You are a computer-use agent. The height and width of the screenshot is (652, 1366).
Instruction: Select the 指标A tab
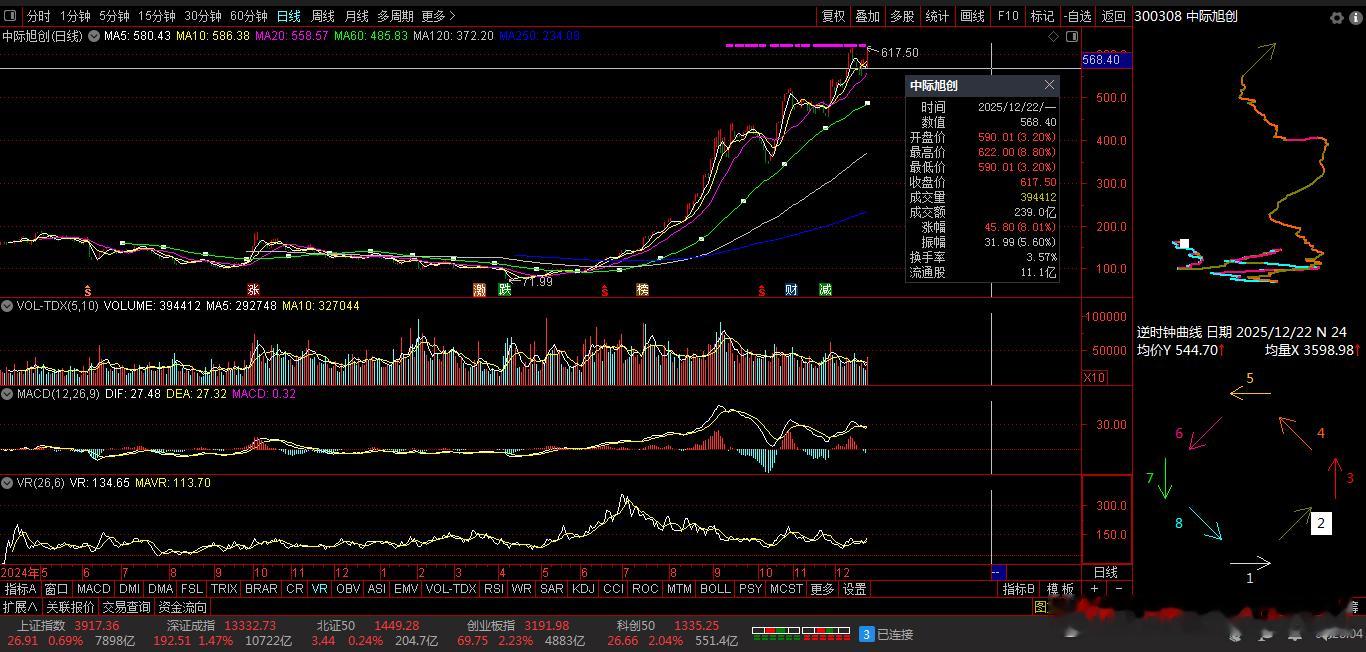point(20,589)
